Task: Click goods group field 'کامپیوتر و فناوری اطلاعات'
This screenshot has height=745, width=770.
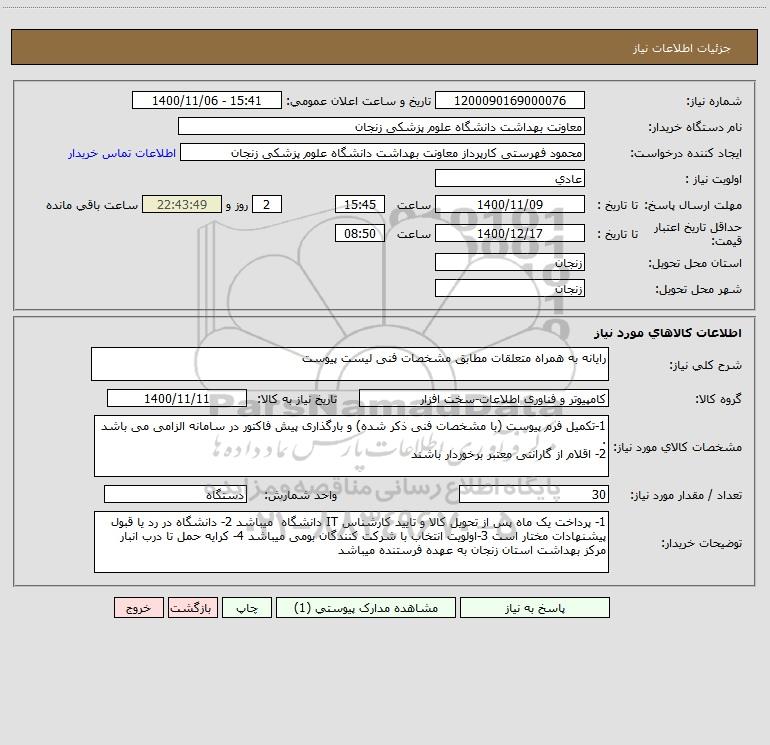Action: [484, 398]
